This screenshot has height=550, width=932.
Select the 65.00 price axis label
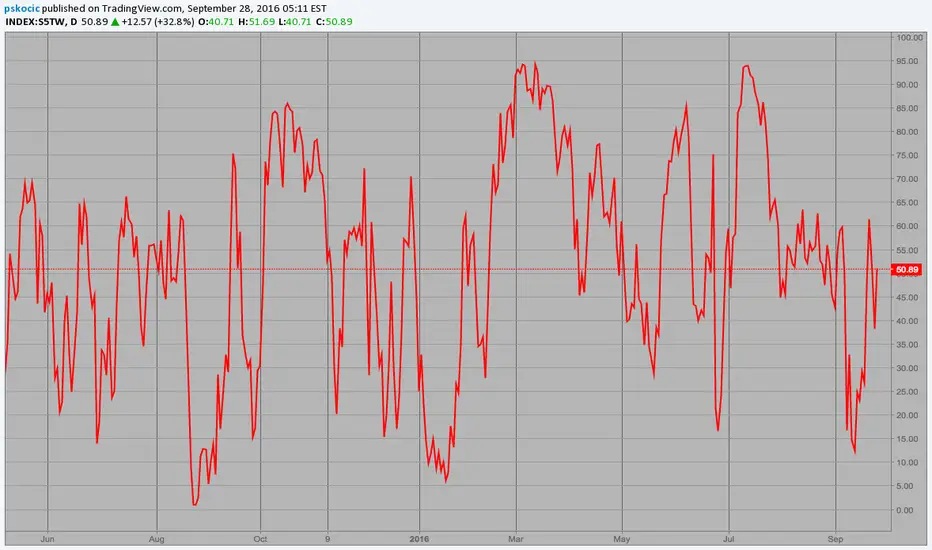pos(907,203)
